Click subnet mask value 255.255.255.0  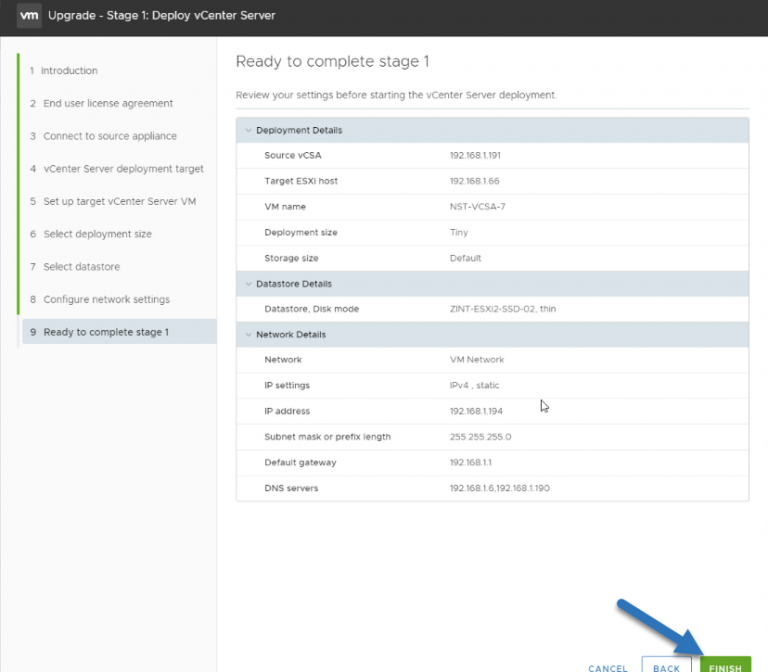480,437
